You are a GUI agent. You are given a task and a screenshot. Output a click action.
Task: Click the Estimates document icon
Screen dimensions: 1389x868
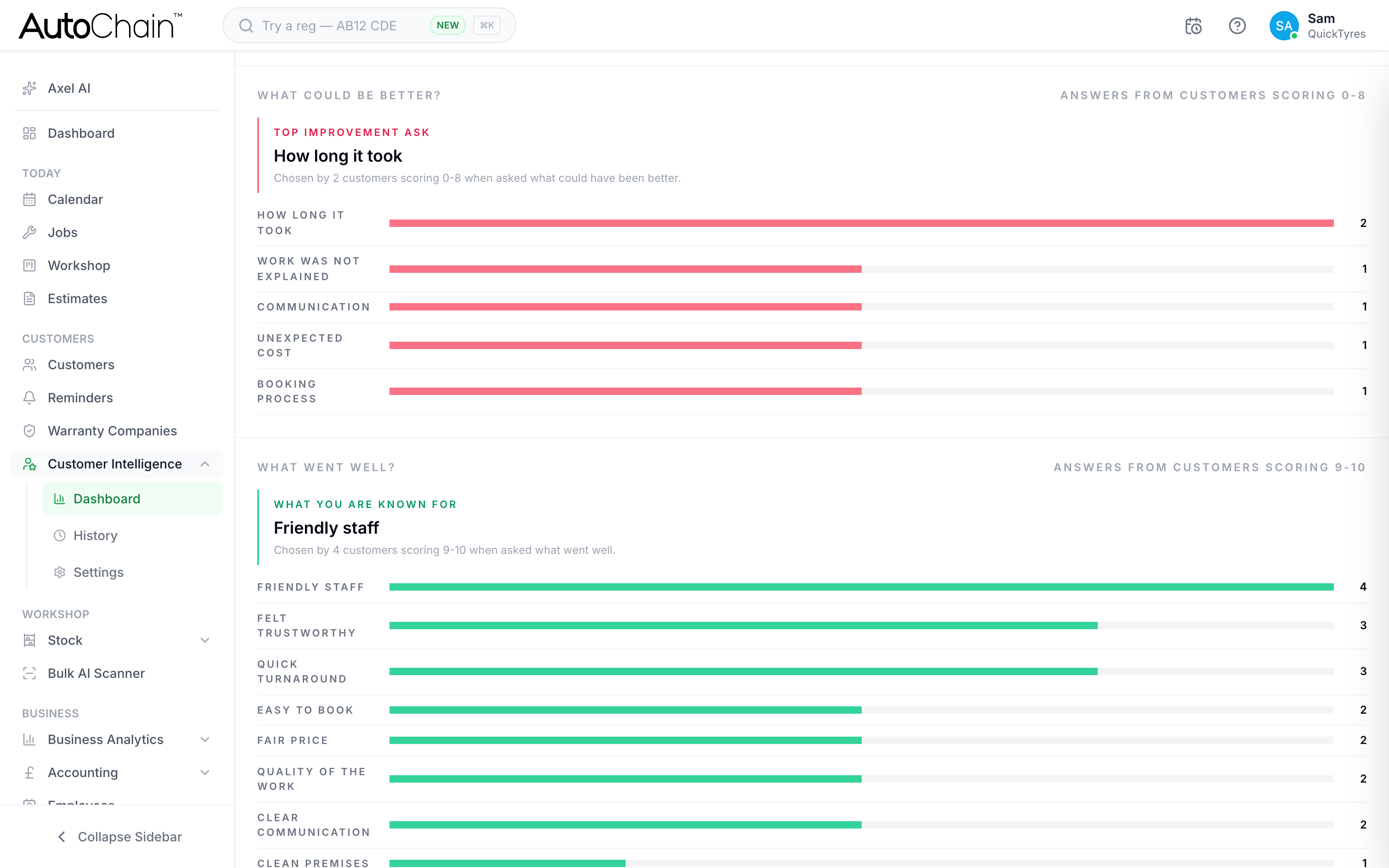click(29, 299)
